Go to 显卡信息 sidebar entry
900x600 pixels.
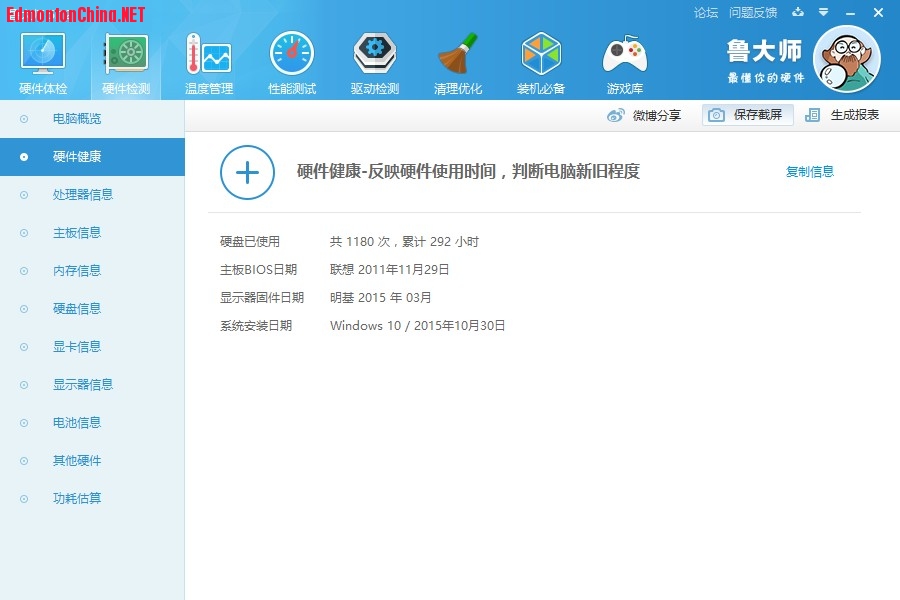pos(77,347)
